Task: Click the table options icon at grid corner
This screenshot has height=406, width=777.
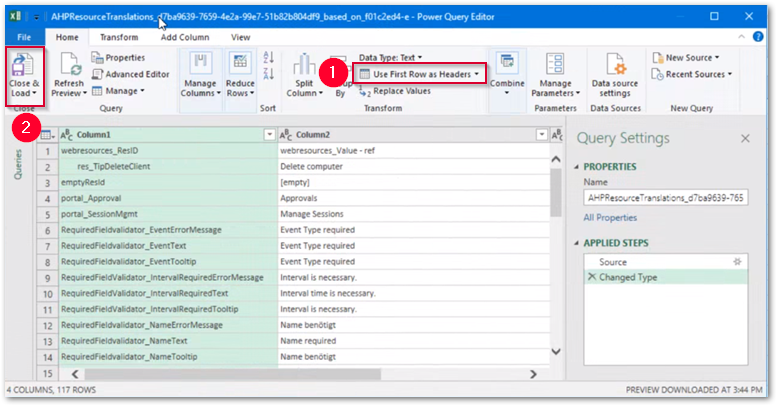Action: pos(47,135)
